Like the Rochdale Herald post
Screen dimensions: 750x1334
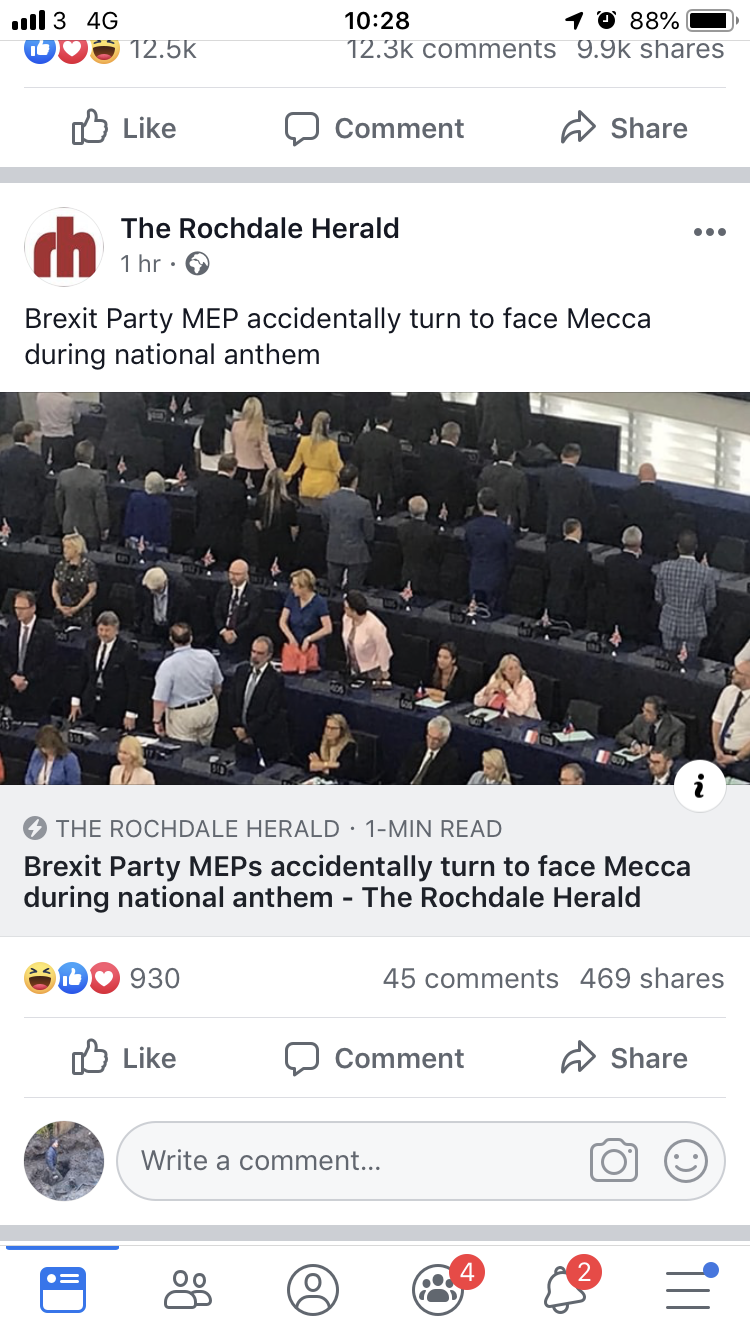tap(124, 1058)
